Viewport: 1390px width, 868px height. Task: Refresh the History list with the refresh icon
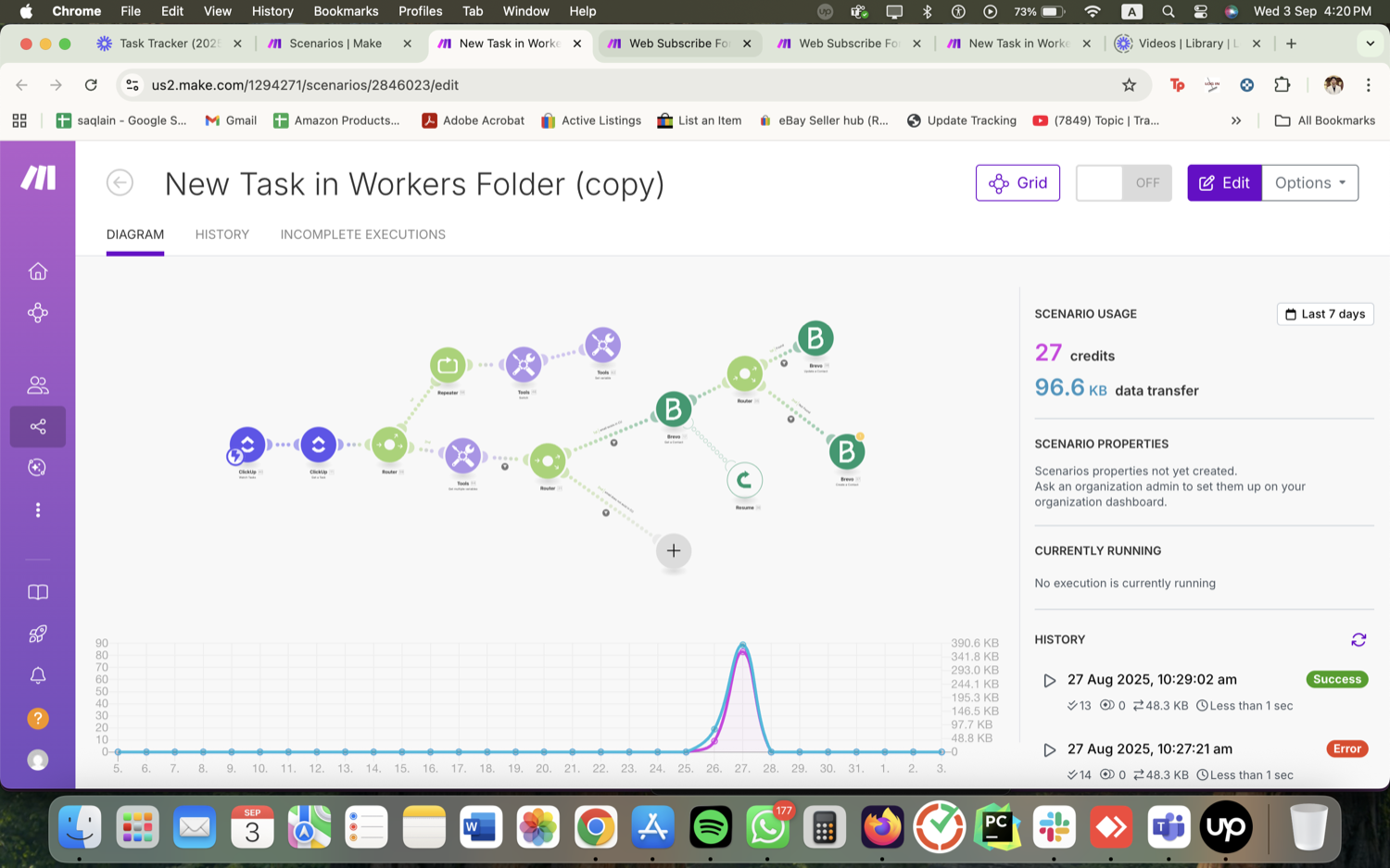tap(1358, 640)
